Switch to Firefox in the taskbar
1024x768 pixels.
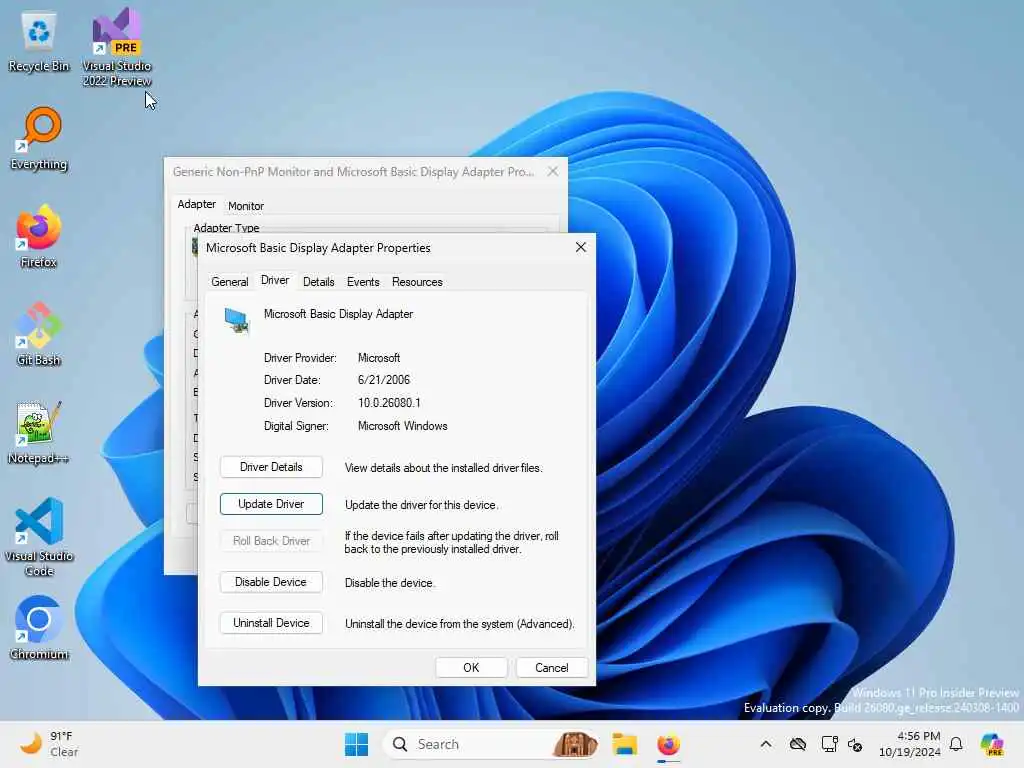pos(668,744)
